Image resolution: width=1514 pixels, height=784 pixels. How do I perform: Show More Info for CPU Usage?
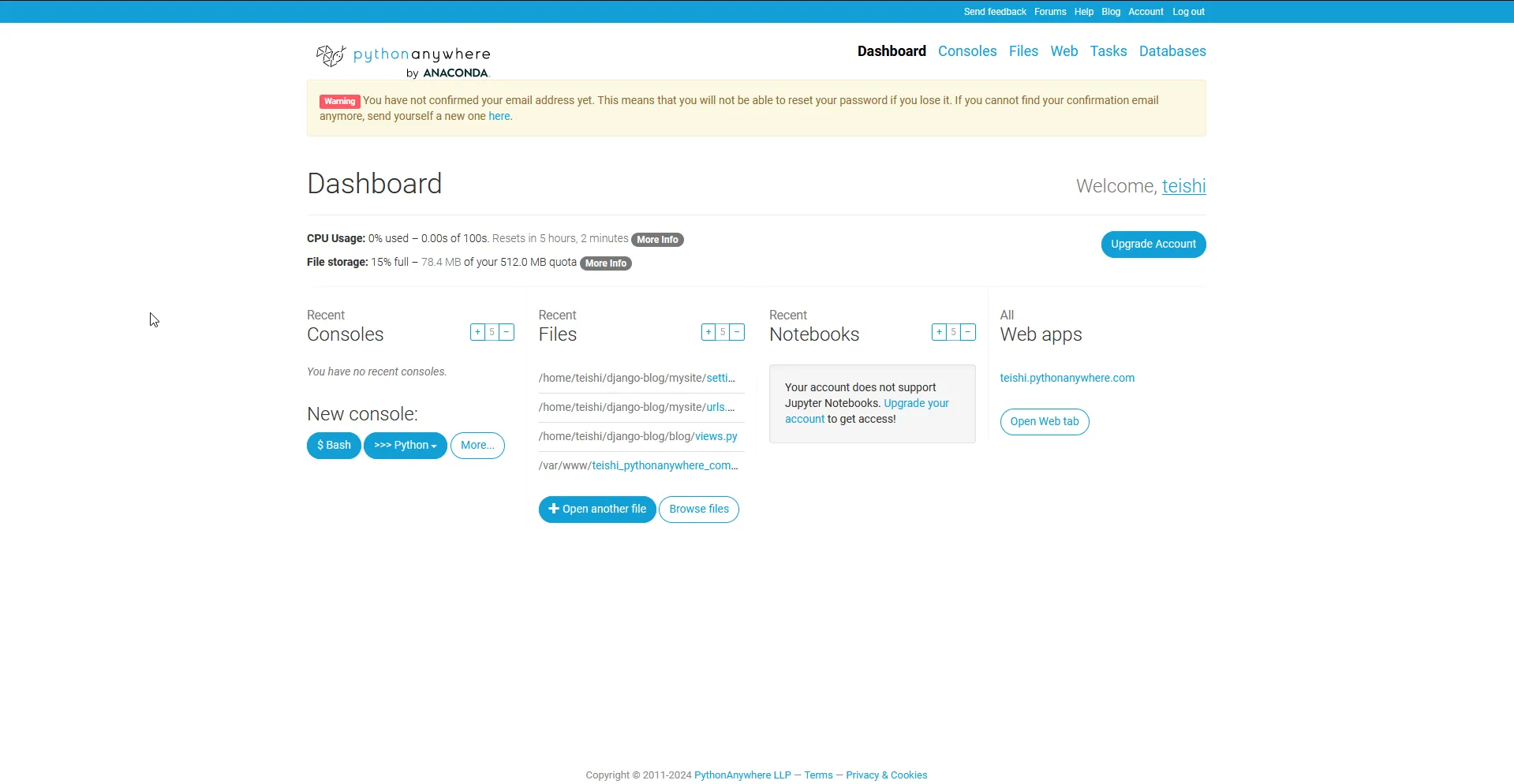click(x=657, y=240)
